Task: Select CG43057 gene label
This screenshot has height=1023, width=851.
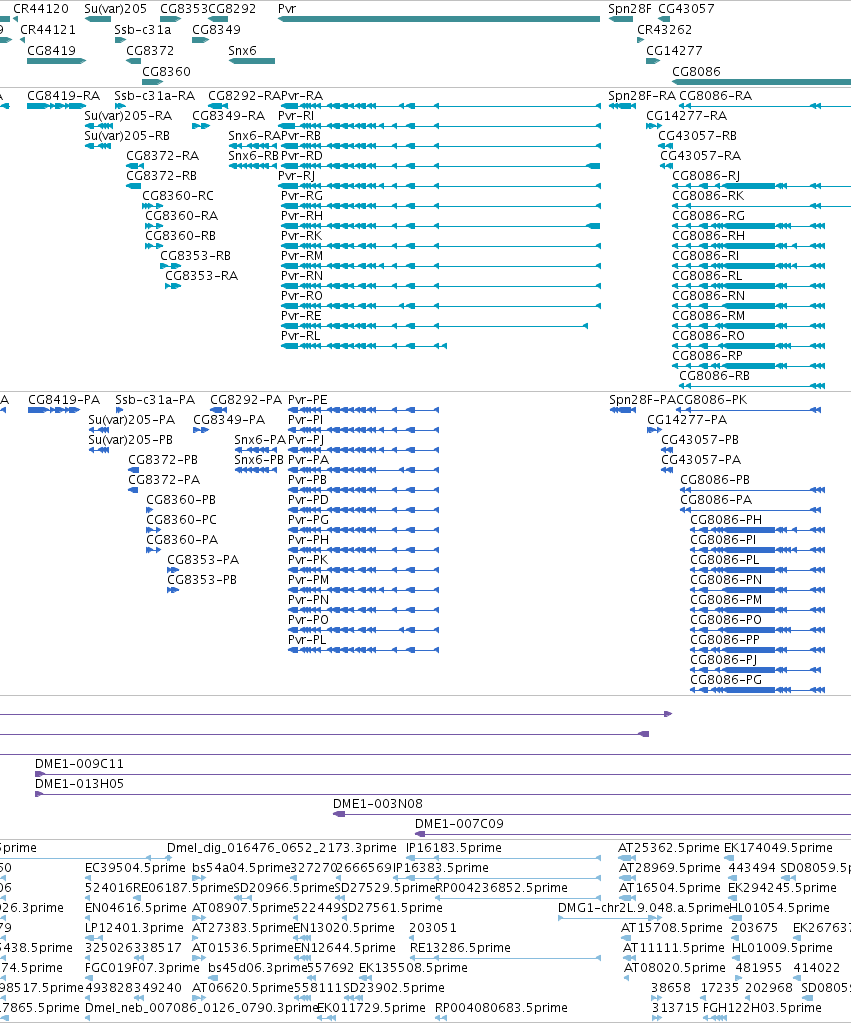Action: coord(686,8)
